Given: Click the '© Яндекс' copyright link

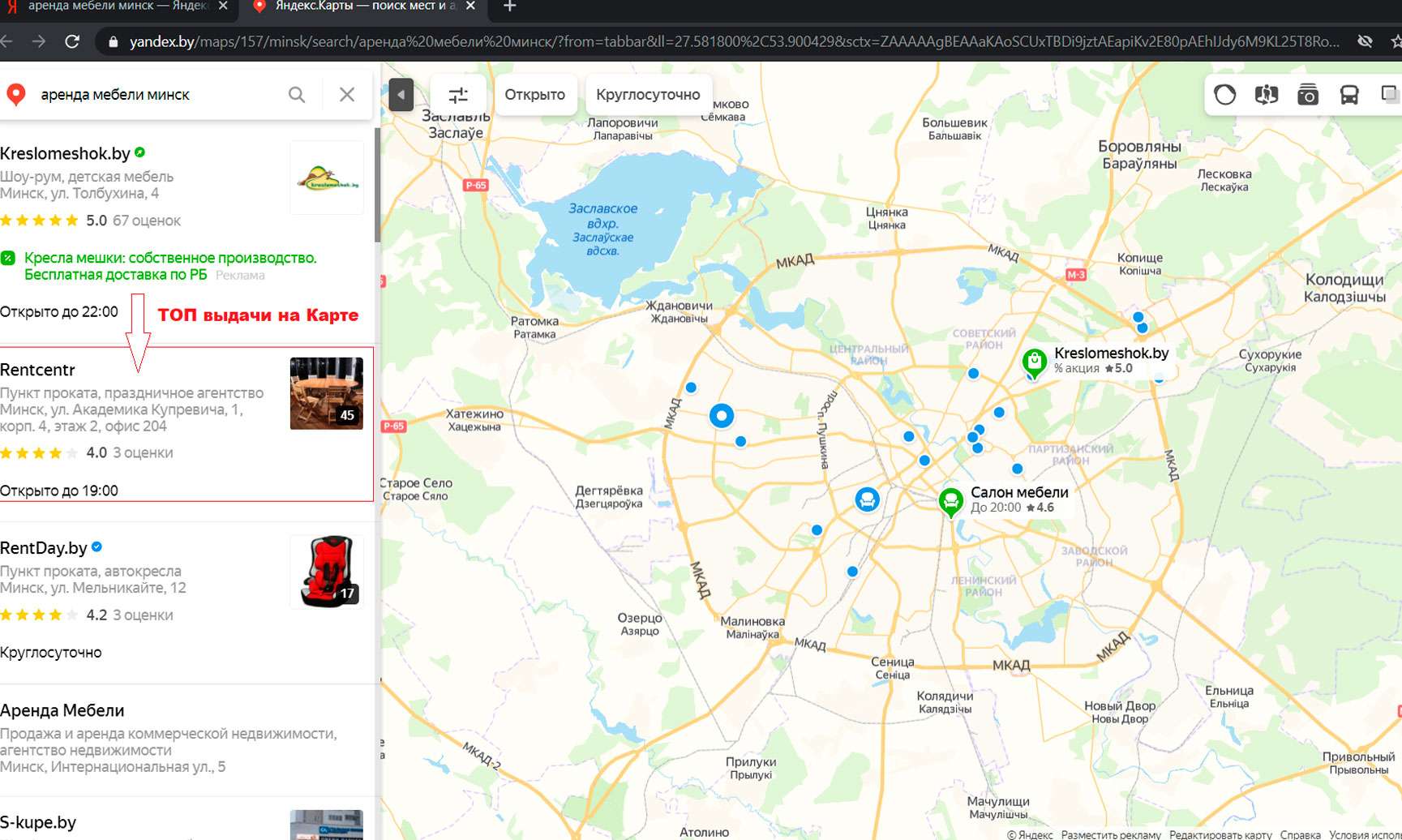Looking at the screenshot, I should click(1030, 834).
